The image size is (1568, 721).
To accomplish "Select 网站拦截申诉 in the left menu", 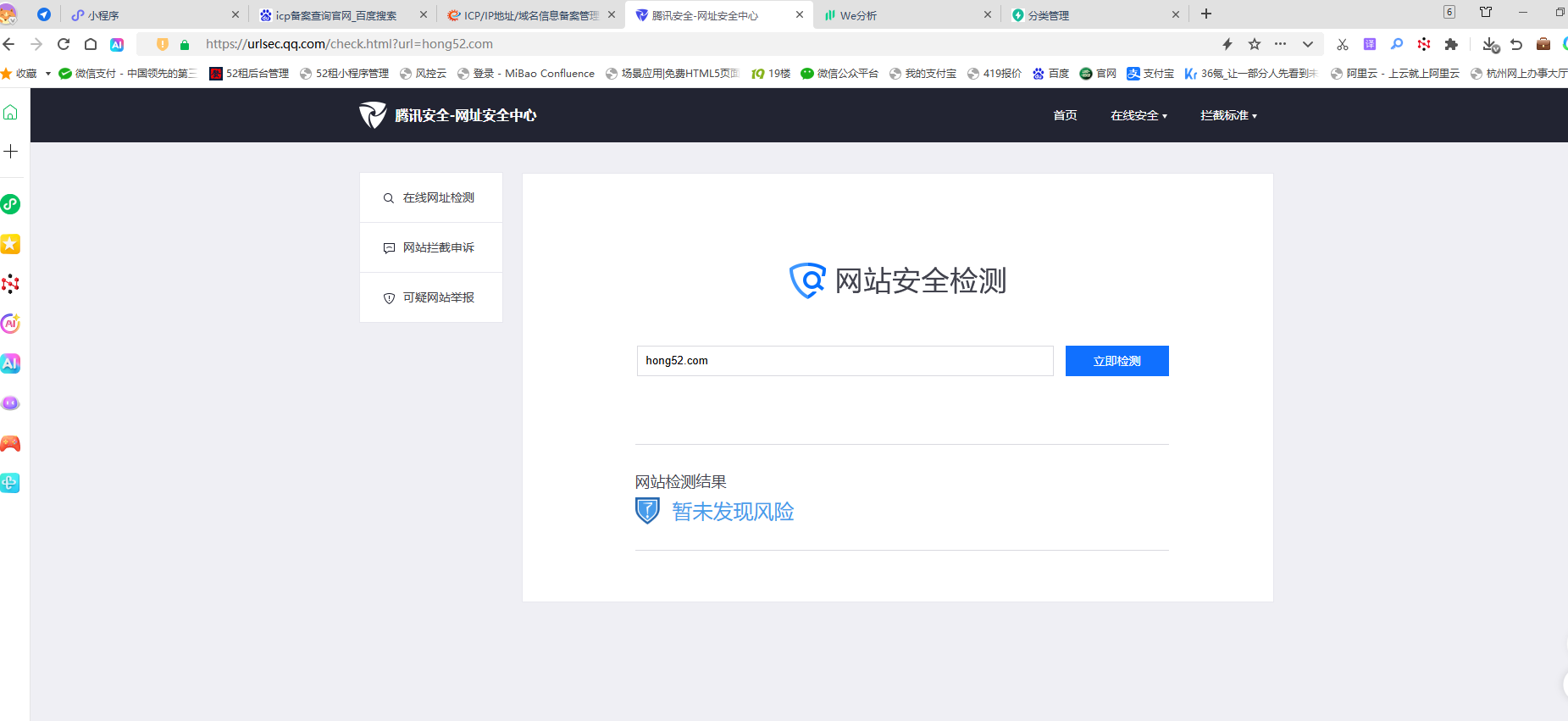I will point(431,247).
